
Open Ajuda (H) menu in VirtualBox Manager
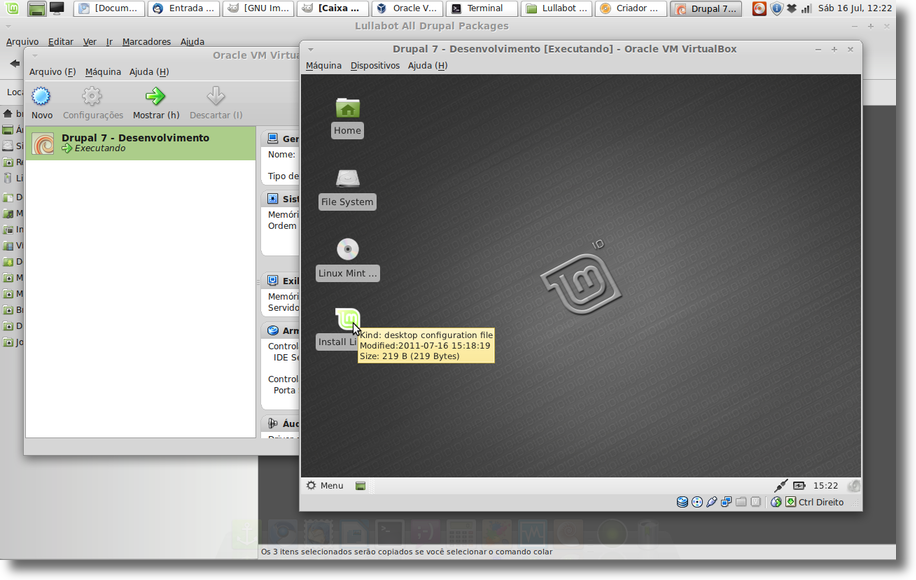149,72
